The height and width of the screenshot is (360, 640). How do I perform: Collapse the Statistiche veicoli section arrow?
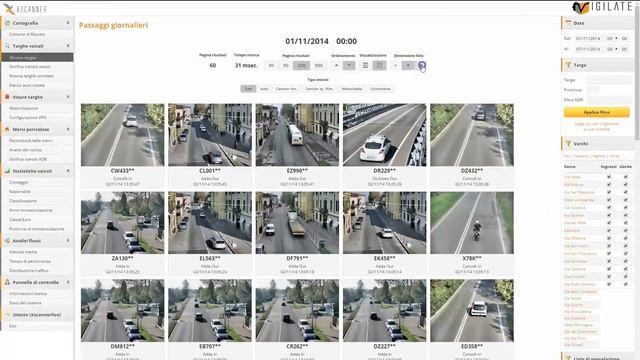click(68, 171)
